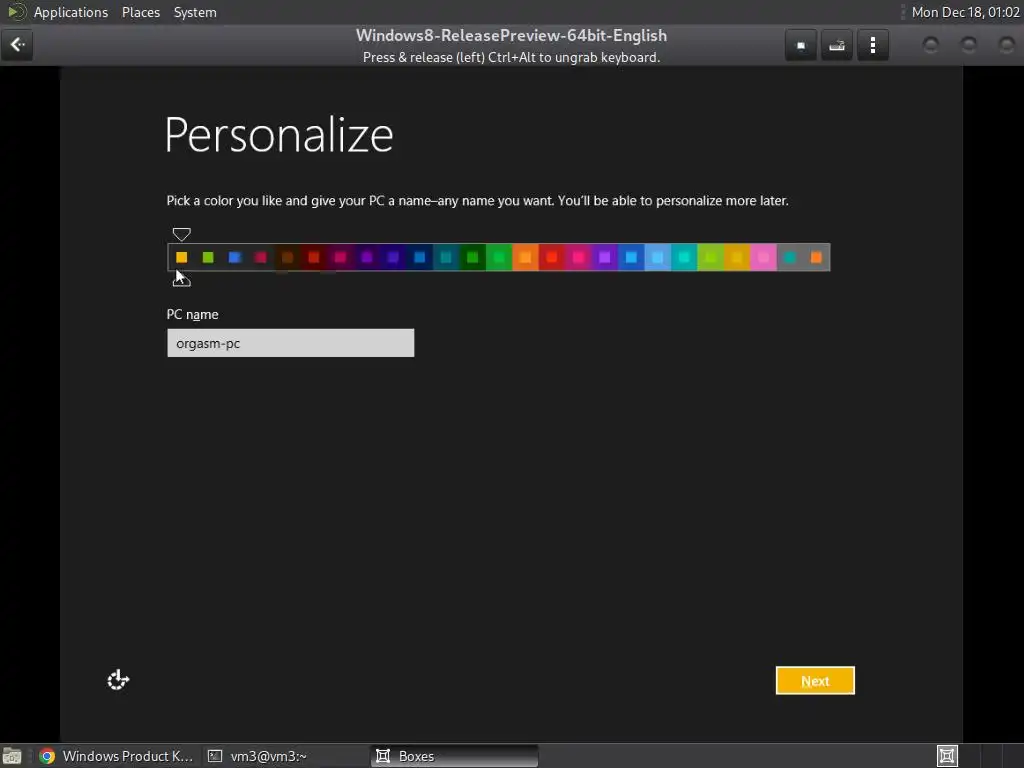The image size is (1024, 768).
Task: Select the Boxes taskbar entry
Action: (x=455, y=756)
